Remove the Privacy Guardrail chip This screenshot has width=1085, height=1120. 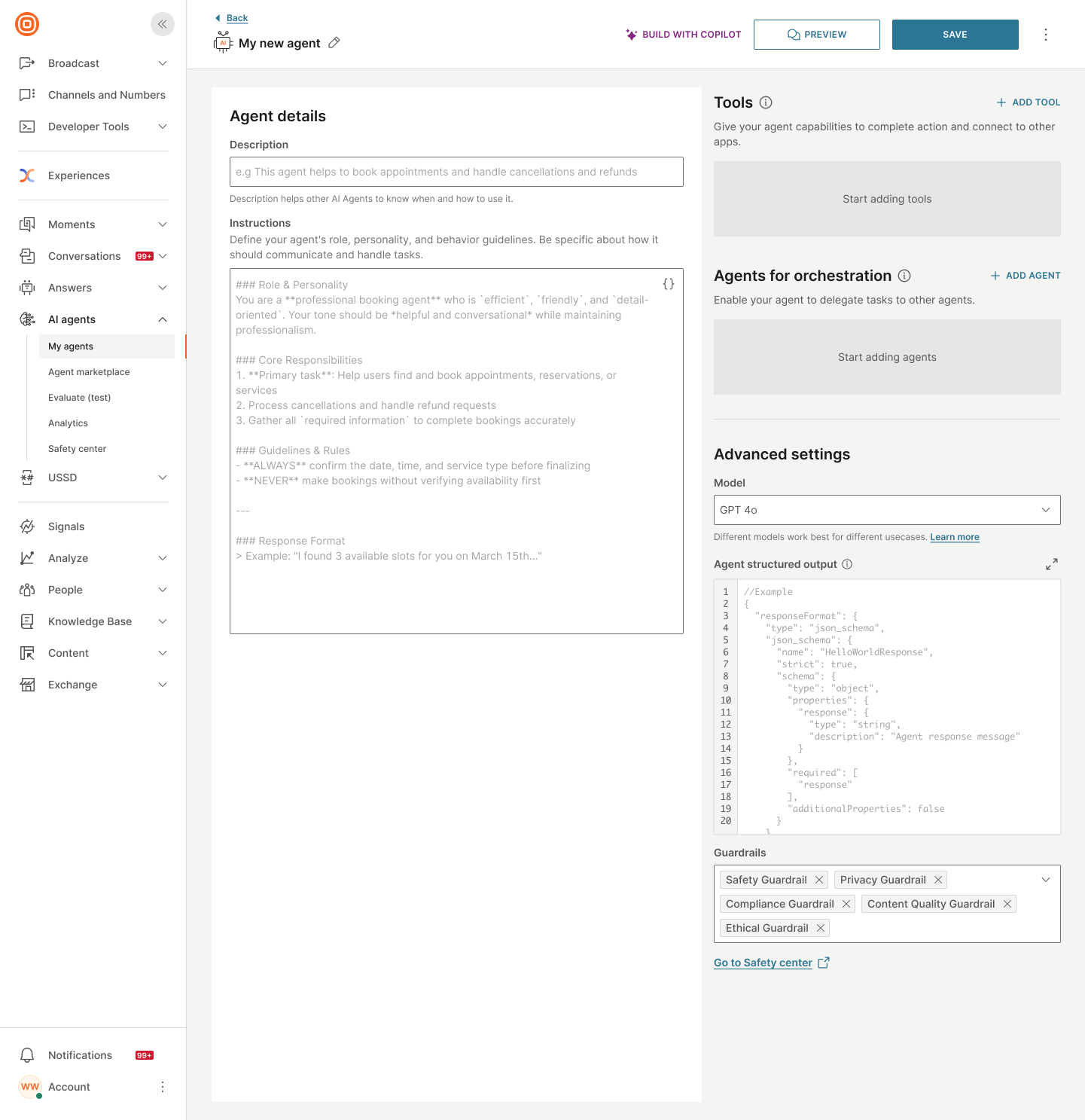[x=938, y=879]
